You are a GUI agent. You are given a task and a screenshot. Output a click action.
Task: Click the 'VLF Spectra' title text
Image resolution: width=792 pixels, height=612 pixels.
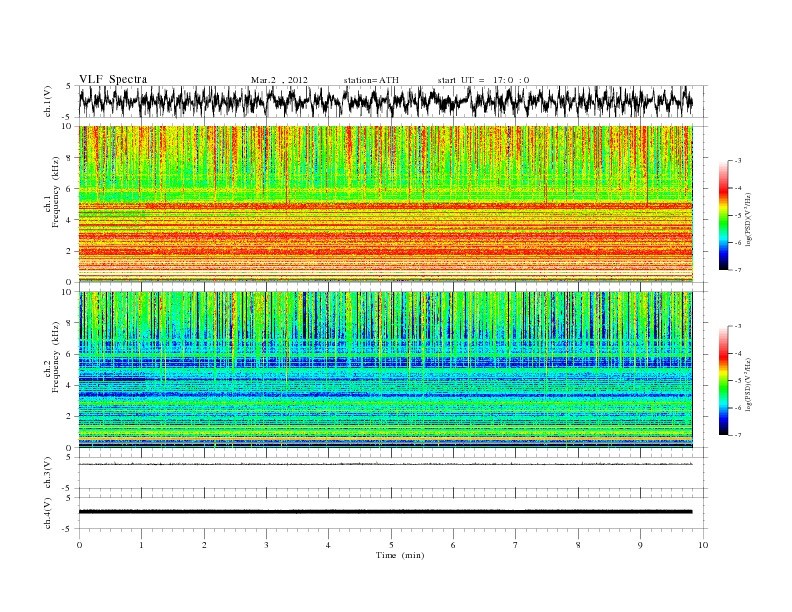[113, 79]
